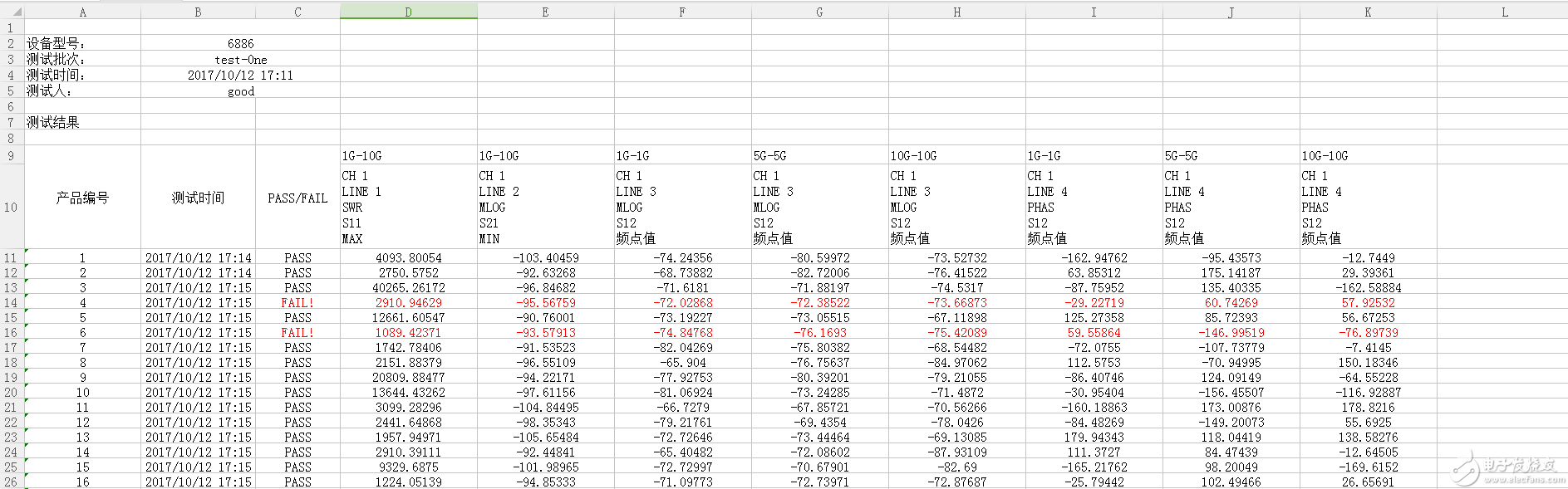Select value -162.94762
The width and height of the screenshot is (1568, 489).
(x=1094, y=258)
